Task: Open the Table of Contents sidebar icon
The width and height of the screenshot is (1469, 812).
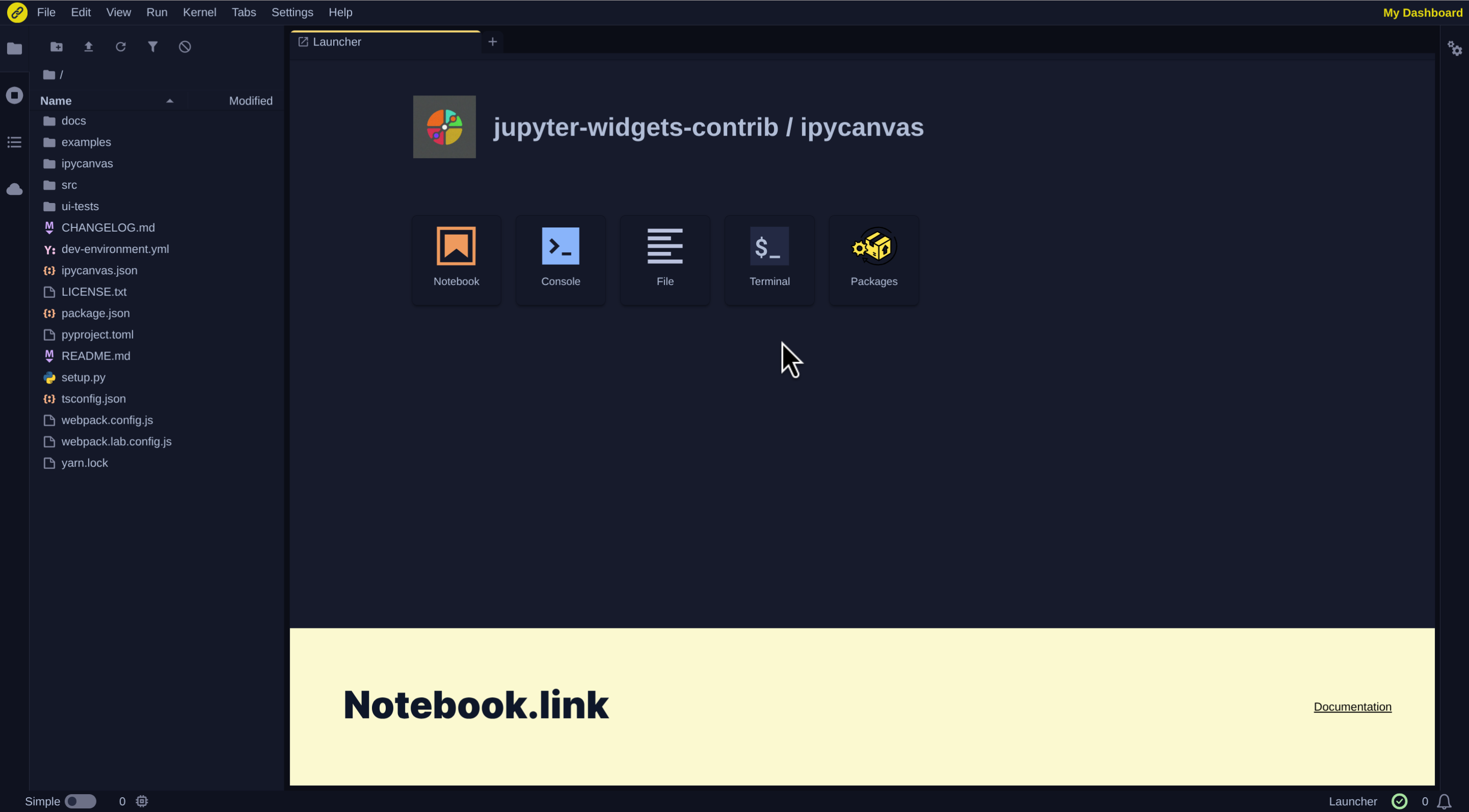Action: coord(14,142)
